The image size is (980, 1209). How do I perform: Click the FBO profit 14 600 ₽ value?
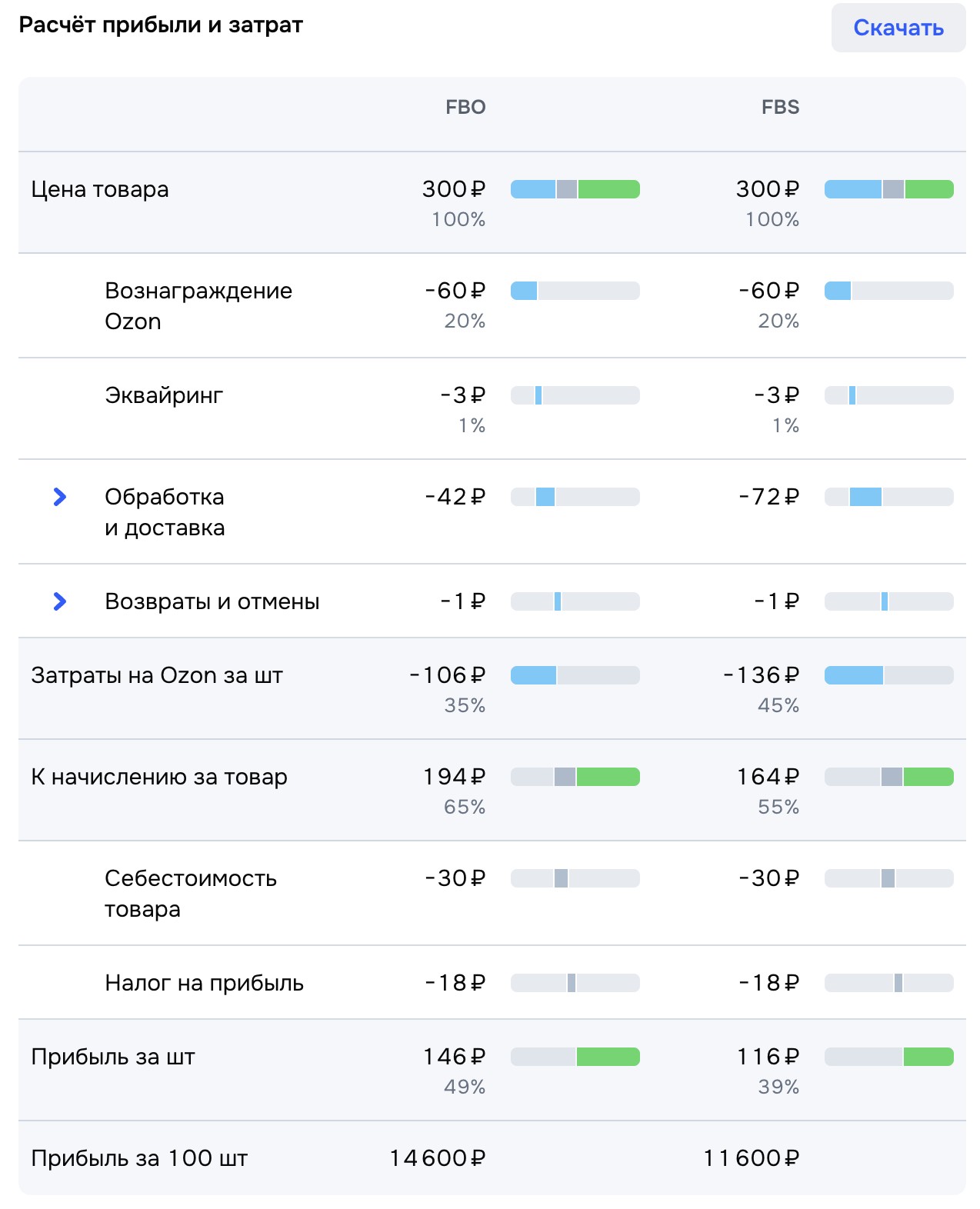438,1158
